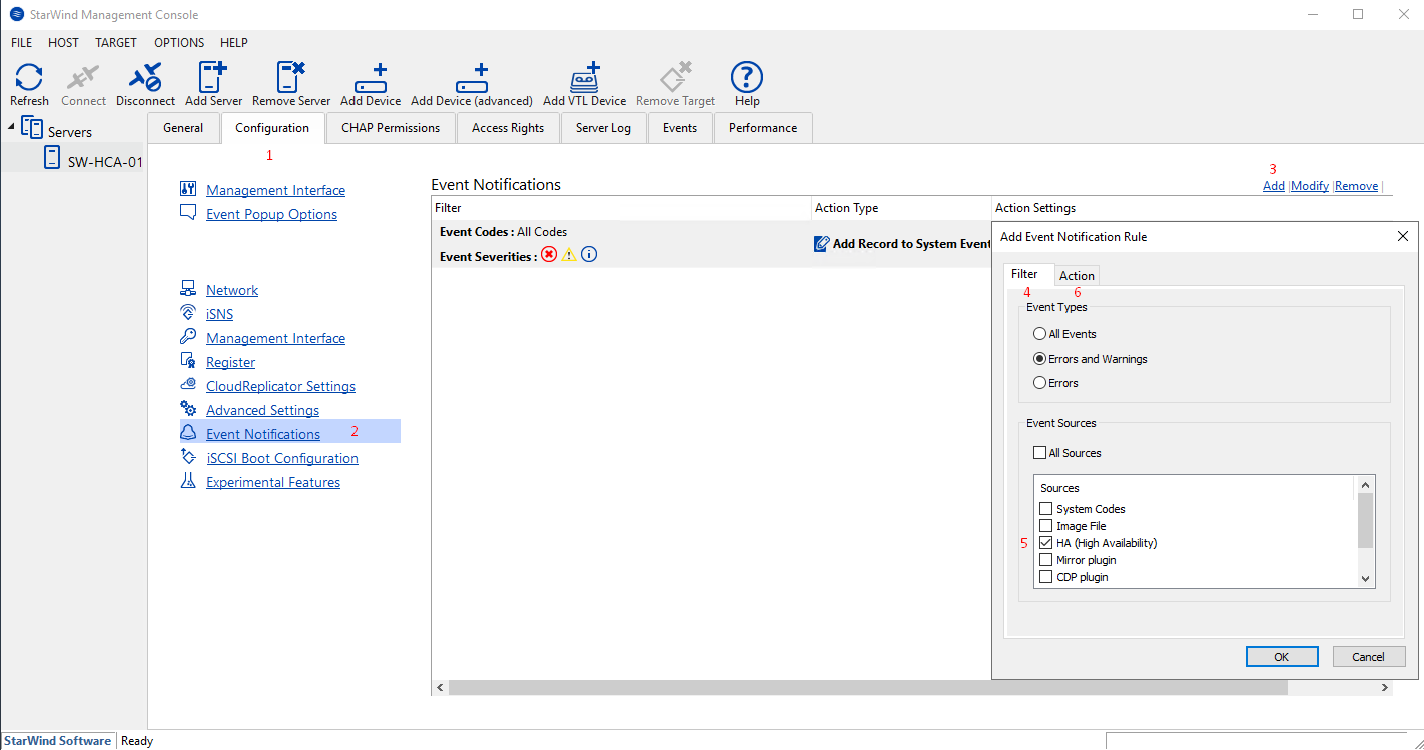The height and width of the screenshot is (750, 1424).
Task: Click the Event Popup Options speech-bubble icon
Action: pyautogui.click(x=188, y=213)
